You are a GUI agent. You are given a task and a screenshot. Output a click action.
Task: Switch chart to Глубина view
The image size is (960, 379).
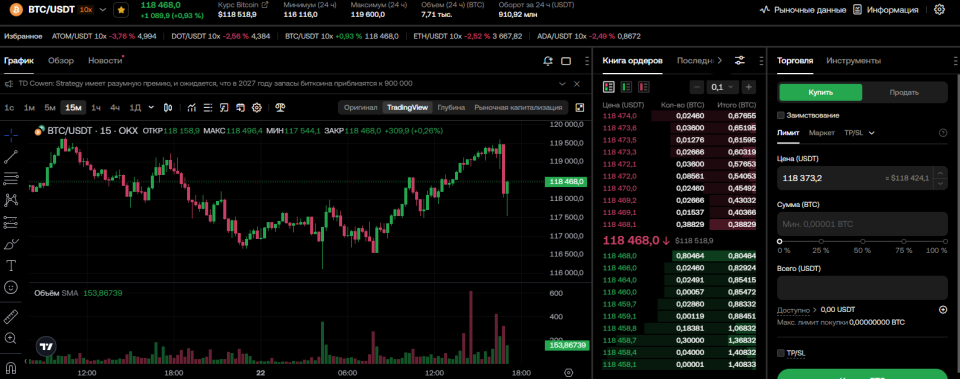(451, 108)
